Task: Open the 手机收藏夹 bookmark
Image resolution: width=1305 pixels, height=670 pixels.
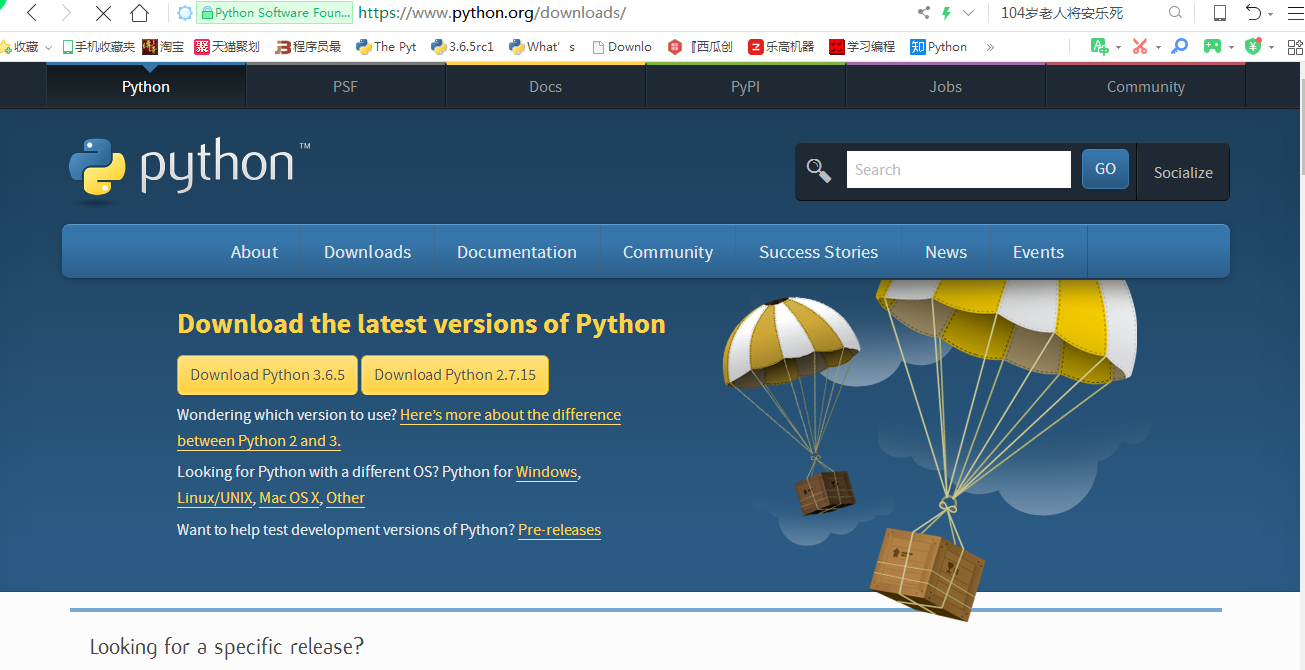Action: click(x=98, y=46)
